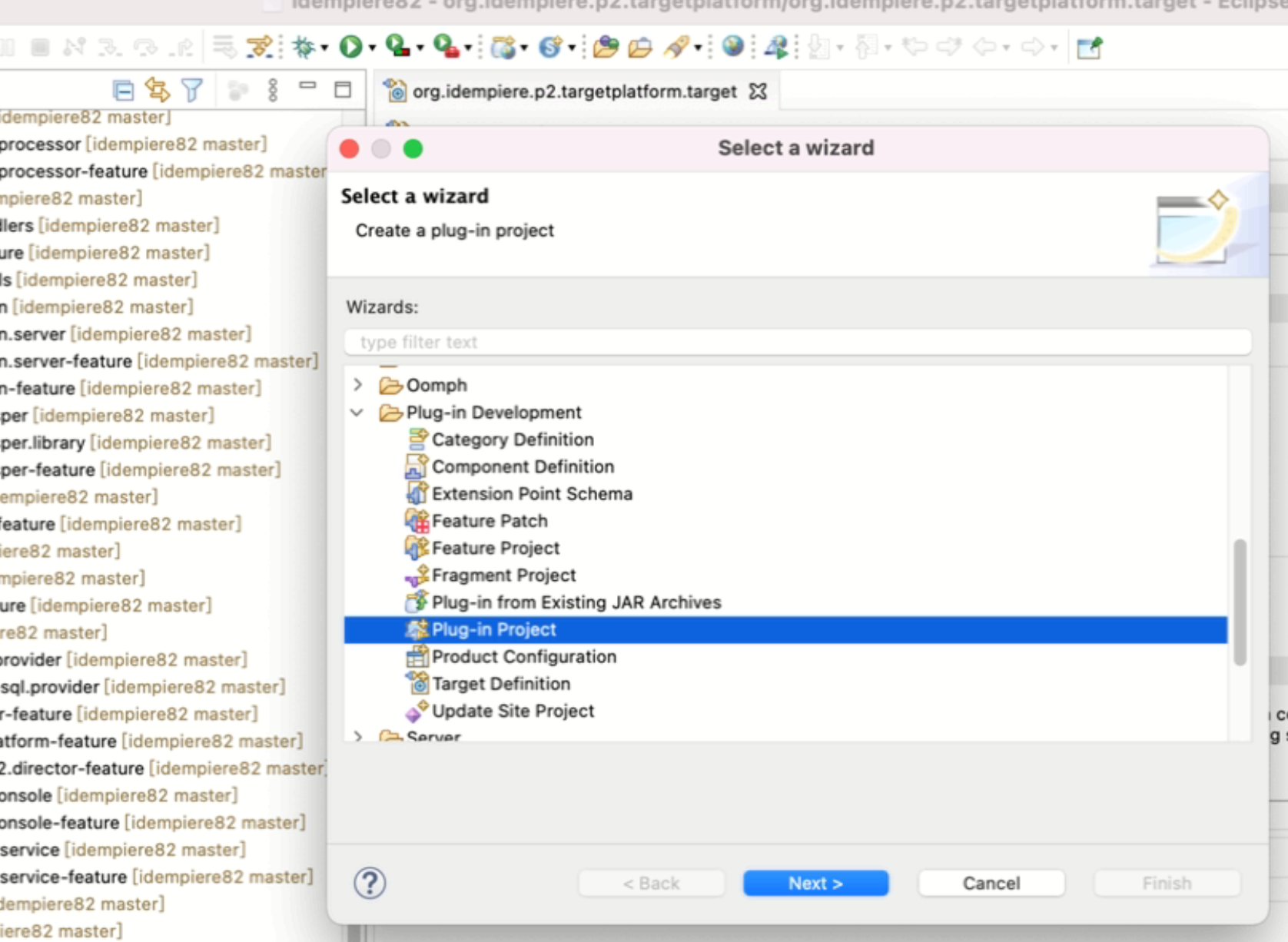Open the Run dropdown arrow
The image size is (1288, 942).
(x=372, y=48)
